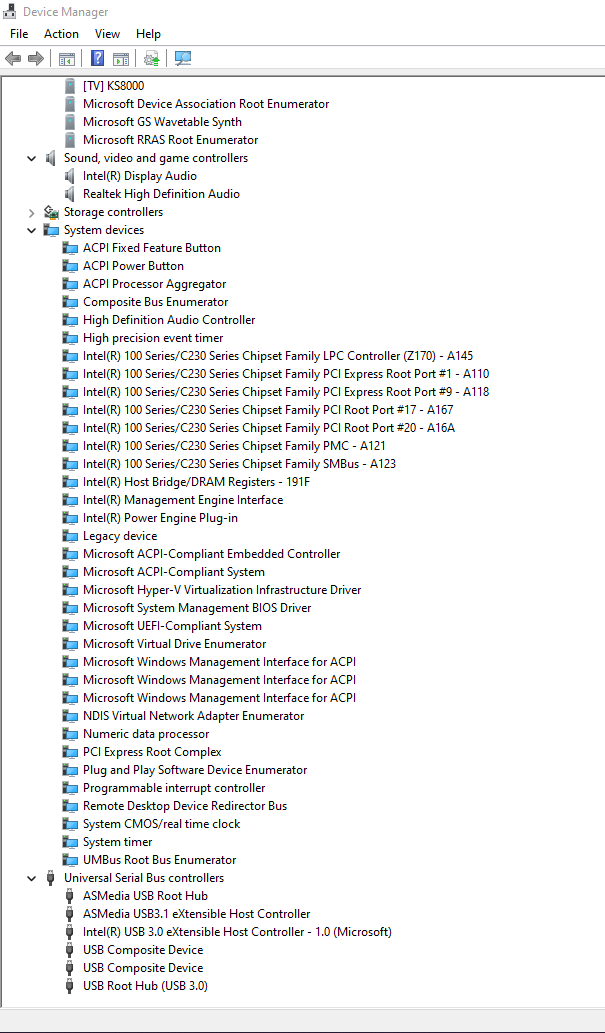Open the View menu
The width and height of the screenshot is (605, 1033).
(107, 34)
